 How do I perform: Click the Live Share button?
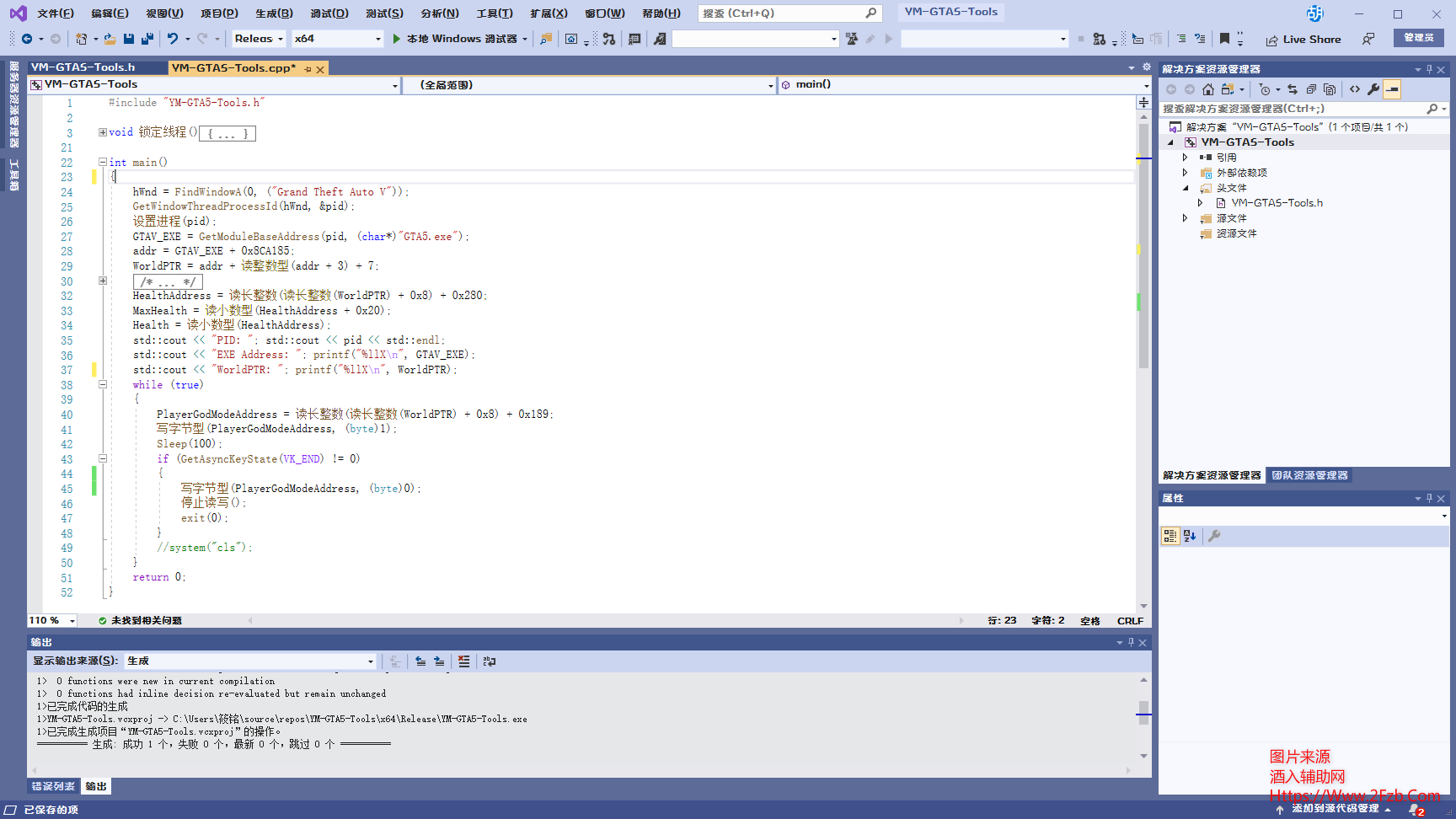point(1303,40)
